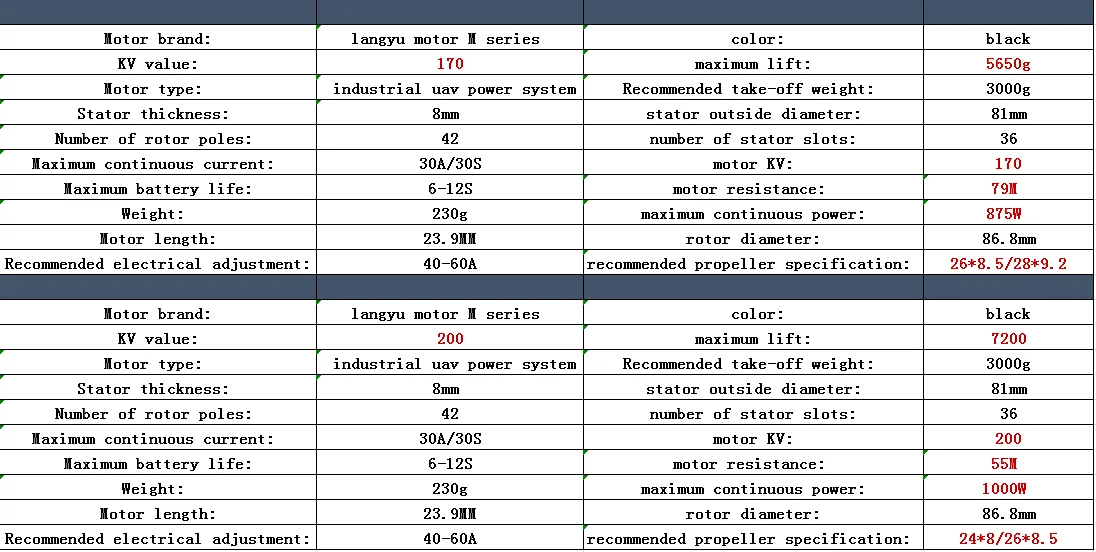
Task: Select '23.9MM' motor length in the 170 KV table
Action: [x=450, y=239]
